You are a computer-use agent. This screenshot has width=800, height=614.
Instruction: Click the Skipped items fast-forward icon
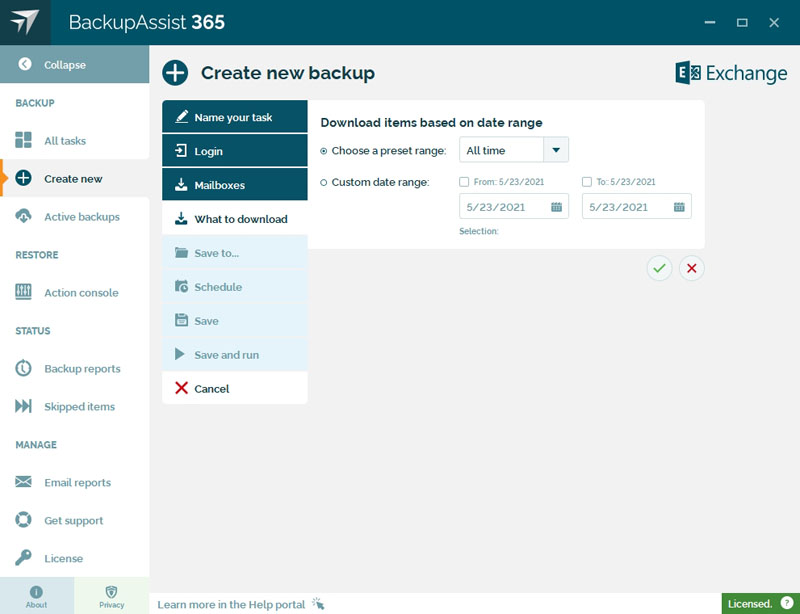coord(23,406)
